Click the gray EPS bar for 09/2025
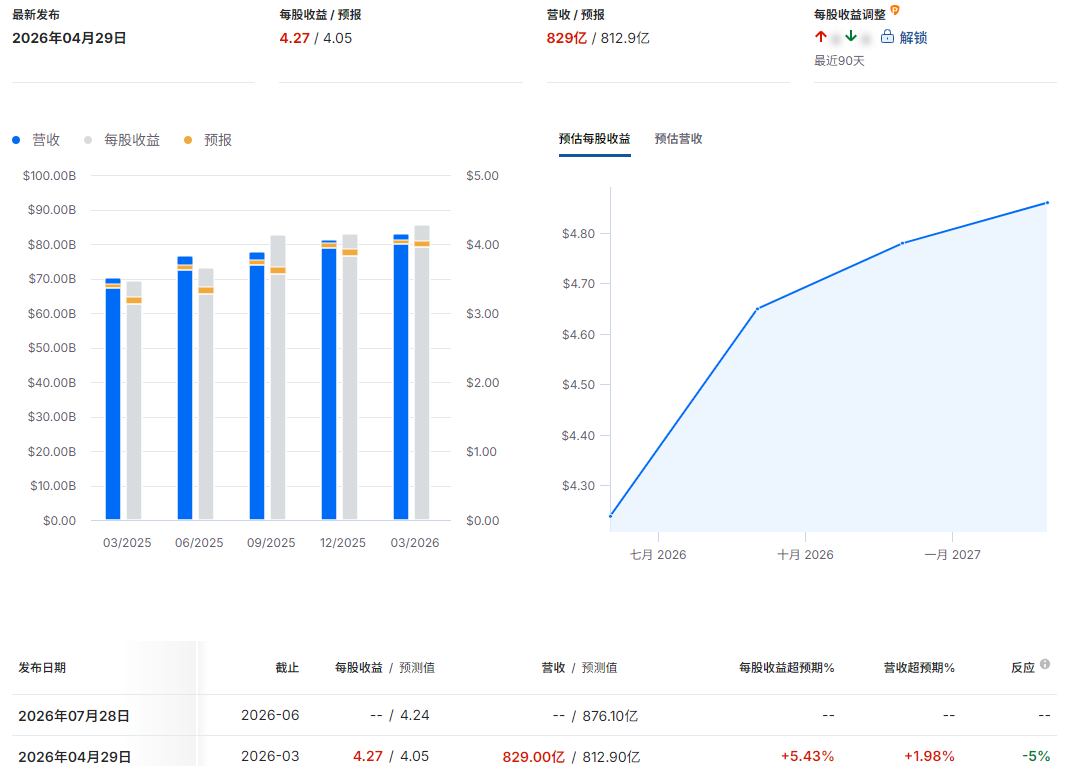This screenshot has height=766, width=1065. pos(278,378)
